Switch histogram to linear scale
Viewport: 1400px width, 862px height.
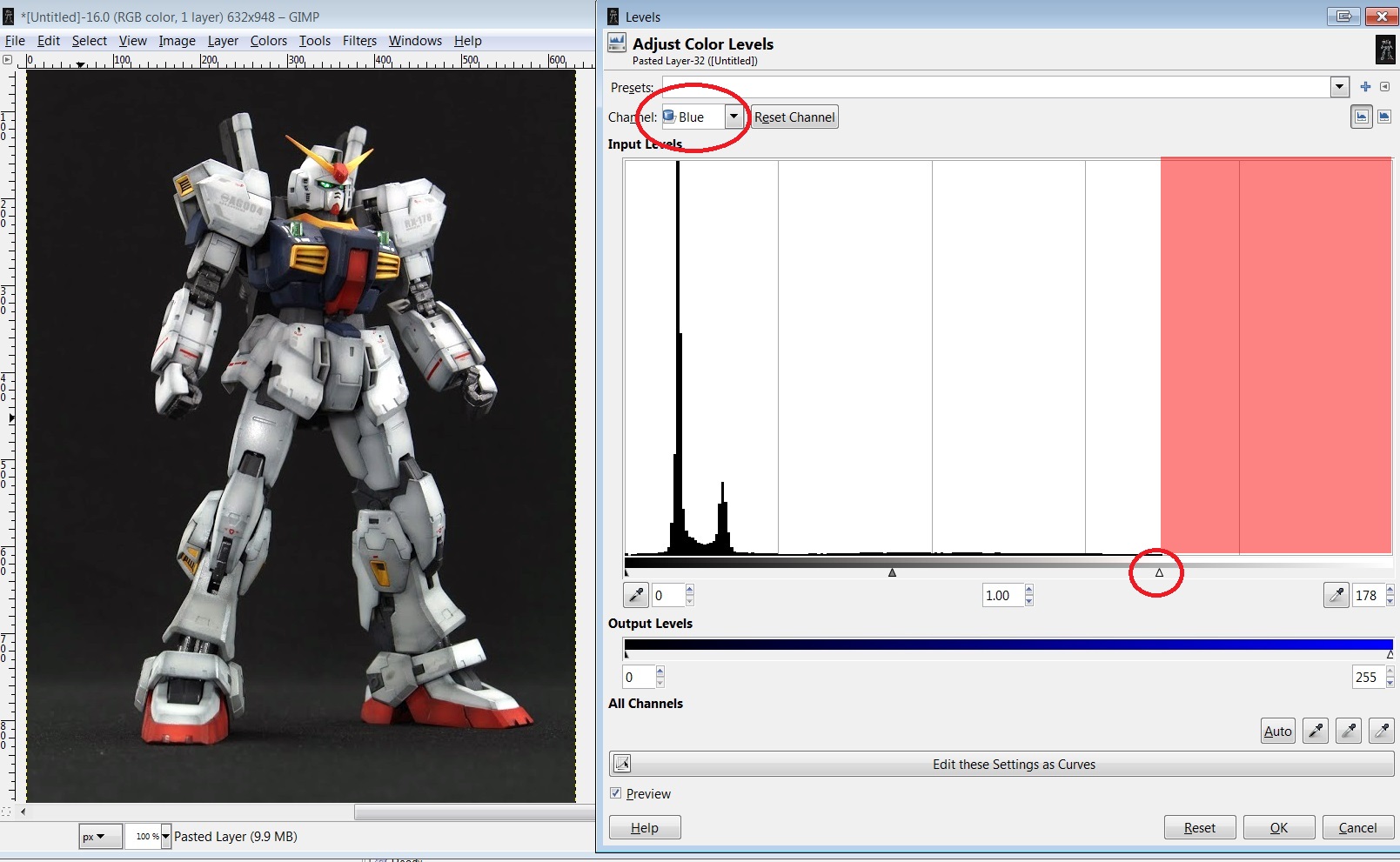click(x=1362, y=117)
